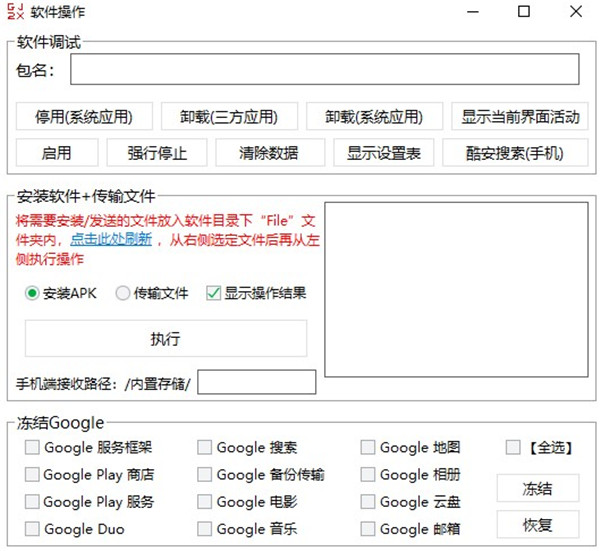
Task: Click the 点击此处刷新 link
Action: click(111, 239)
